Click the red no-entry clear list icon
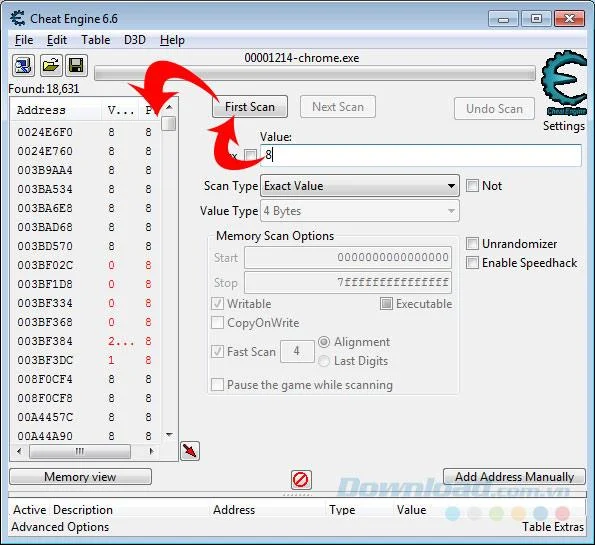Image resolution: width=595 pixels, height=545 pixels. coord(301,480)
